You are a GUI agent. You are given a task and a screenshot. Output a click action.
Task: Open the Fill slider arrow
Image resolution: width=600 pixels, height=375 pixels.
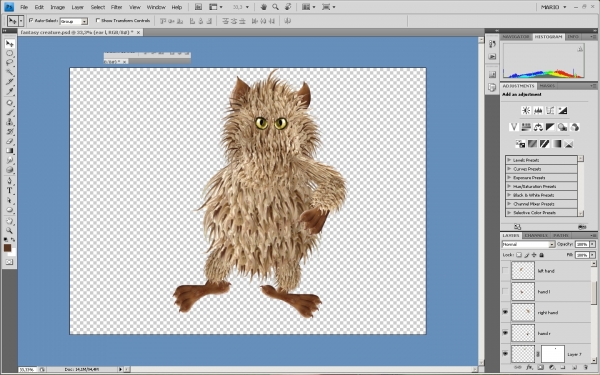tap(593, 255)
